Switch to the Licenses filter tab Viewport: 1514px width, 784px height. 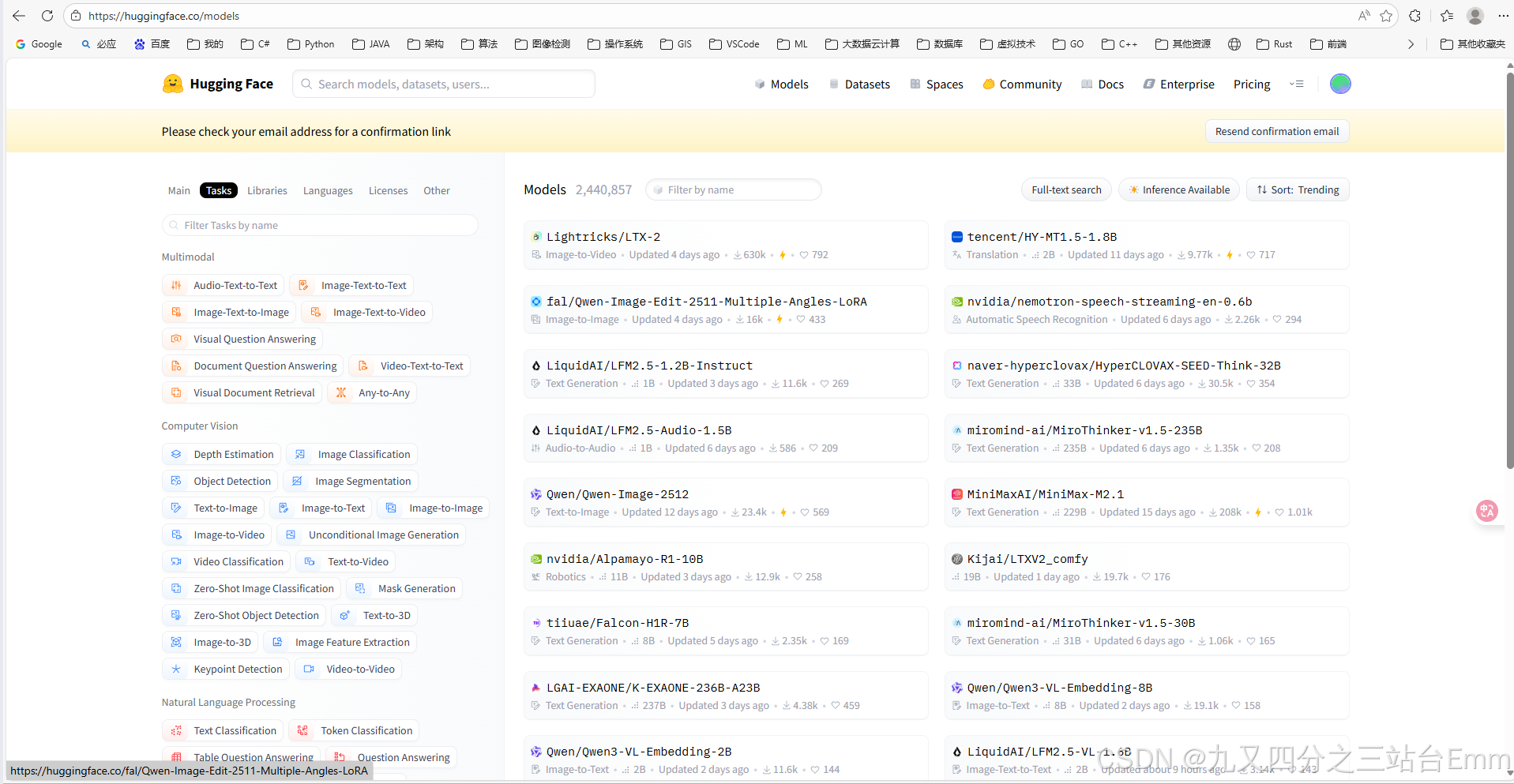click(x=388, y=190)
